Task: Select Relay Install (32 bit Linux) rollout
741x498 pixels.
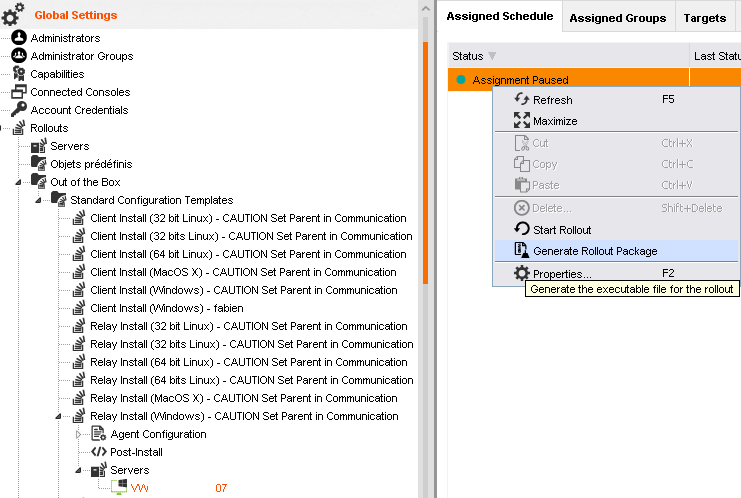Action: point(249,326)
